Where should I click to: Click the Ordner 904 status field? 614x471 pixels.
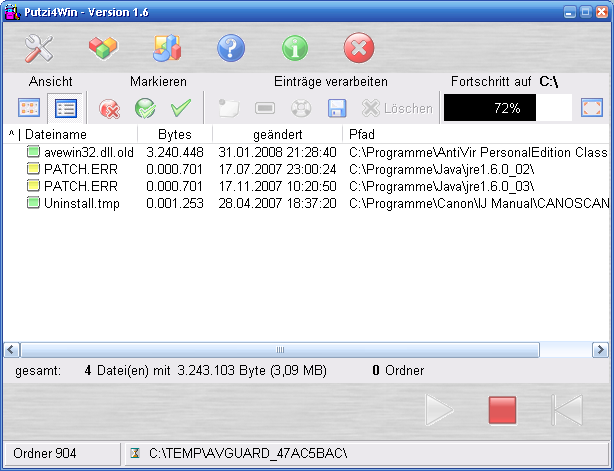[62, 453]
